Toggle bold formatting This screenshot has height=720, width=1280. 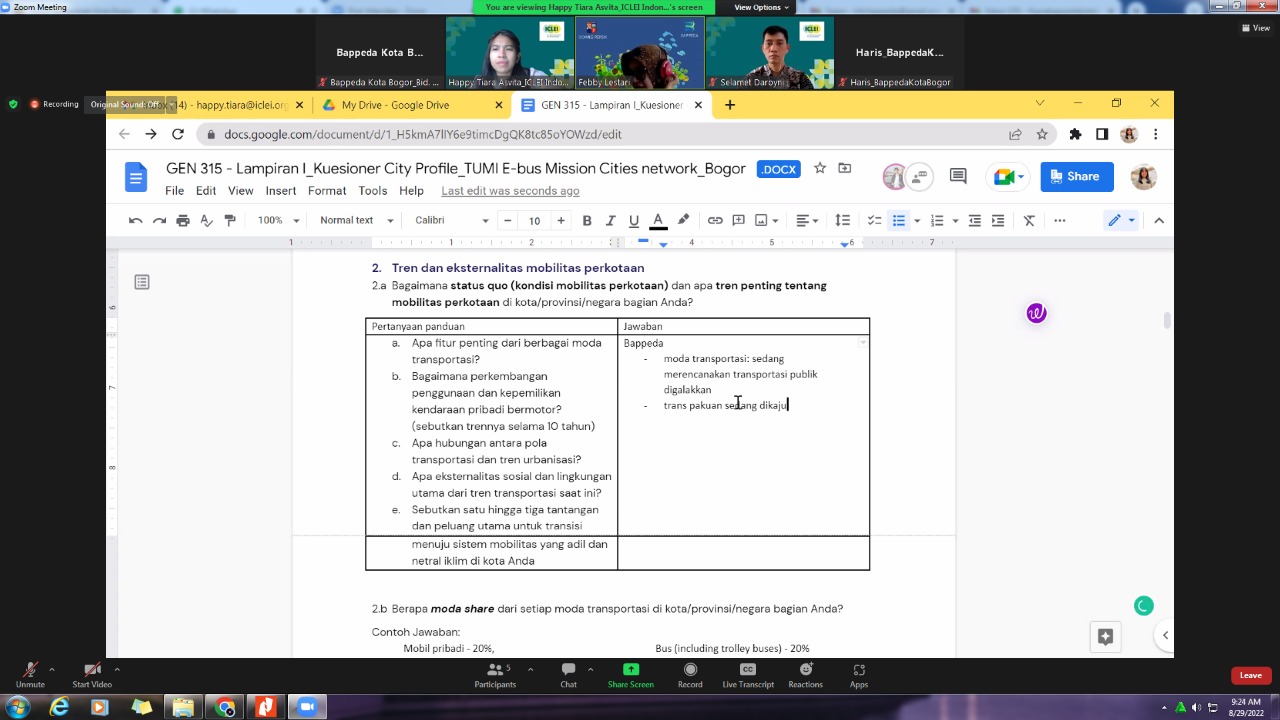[x=587, y=220]
